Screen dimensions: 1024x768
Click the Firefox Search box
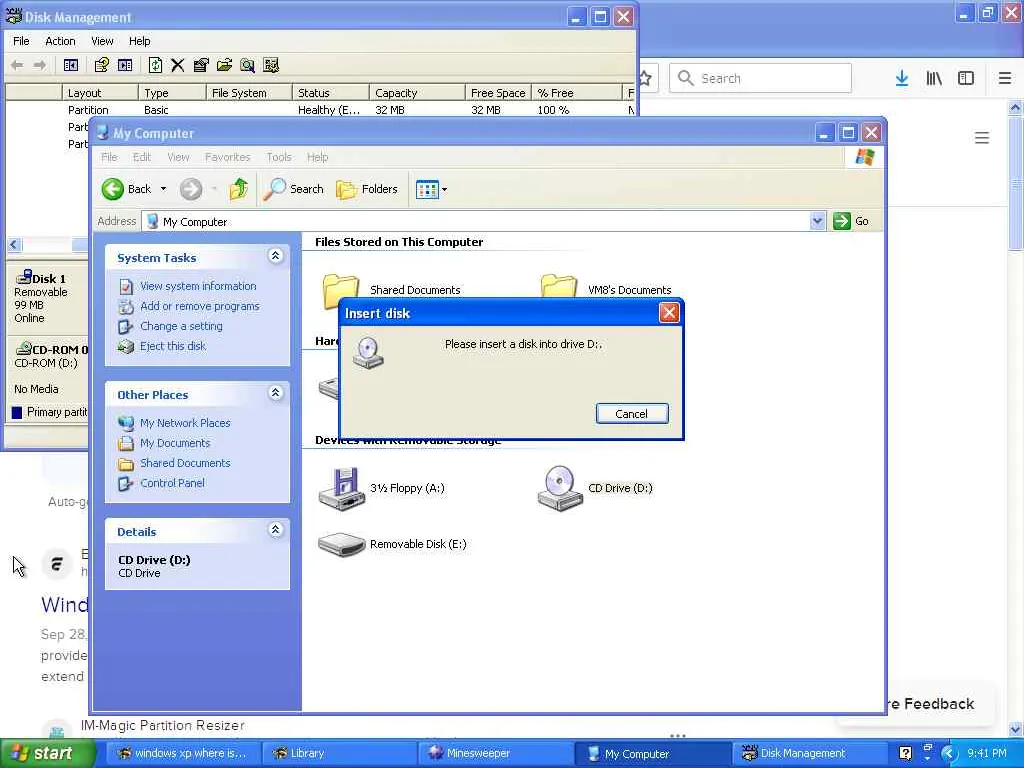point(760,78)
